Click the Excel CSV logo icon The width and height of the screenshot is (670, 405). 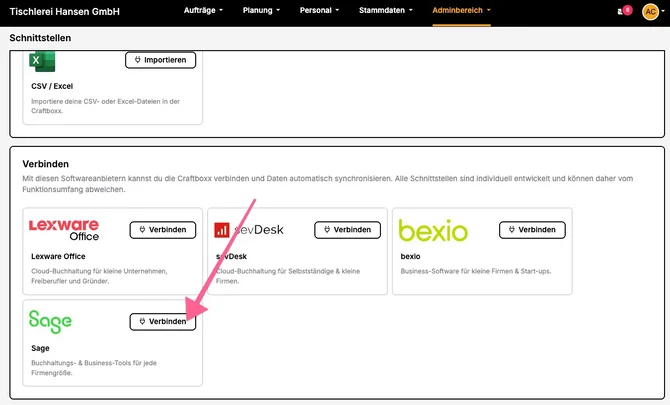42,62
